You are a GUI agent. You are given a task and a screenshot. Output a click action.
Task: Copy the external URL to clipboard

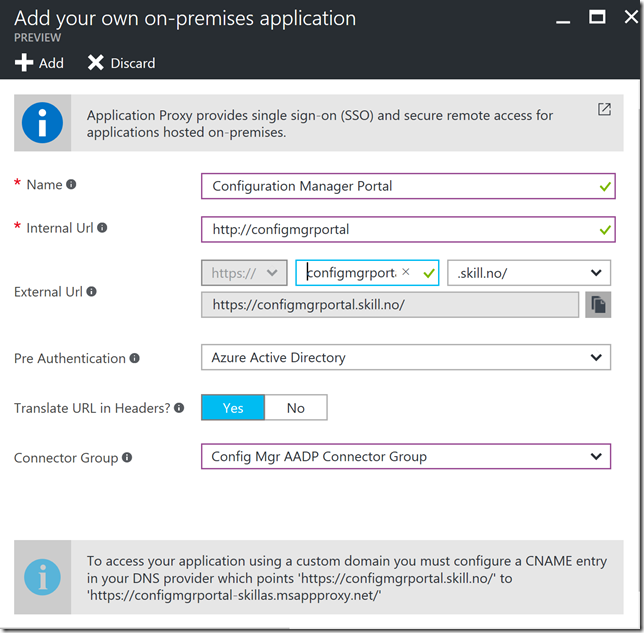[597, 305]
